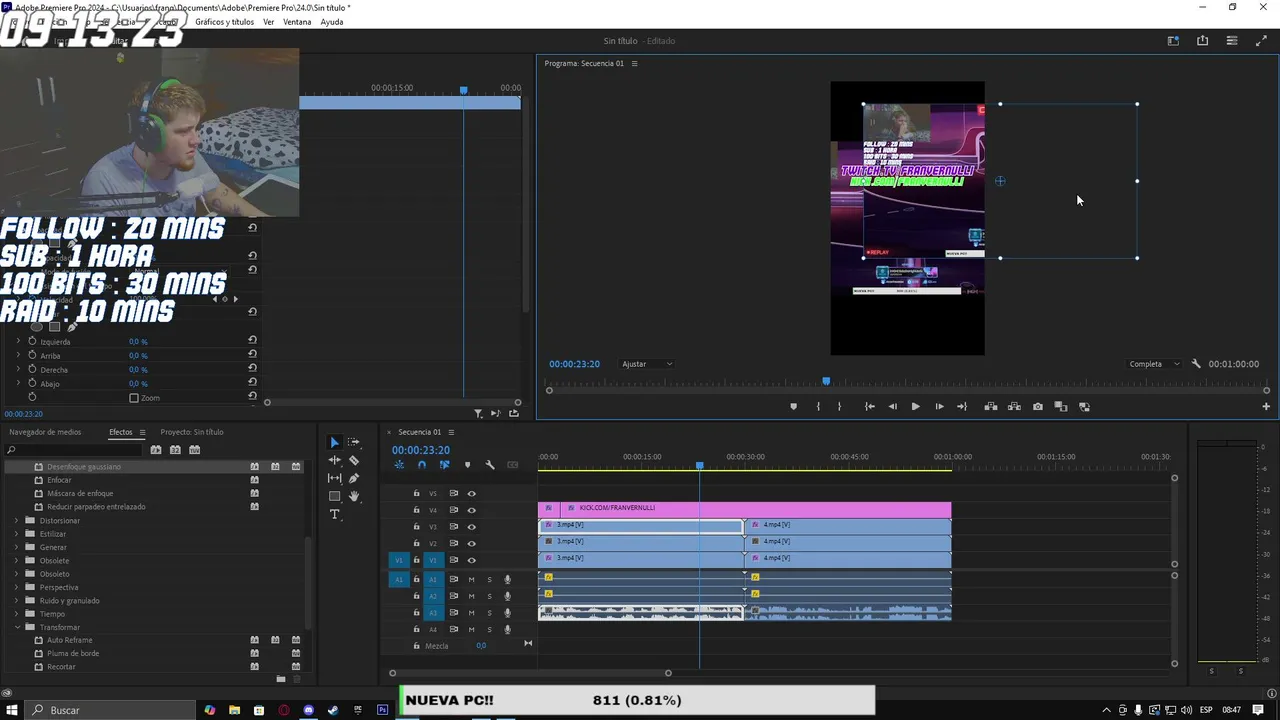Mark In point in Program monitor

818,407
